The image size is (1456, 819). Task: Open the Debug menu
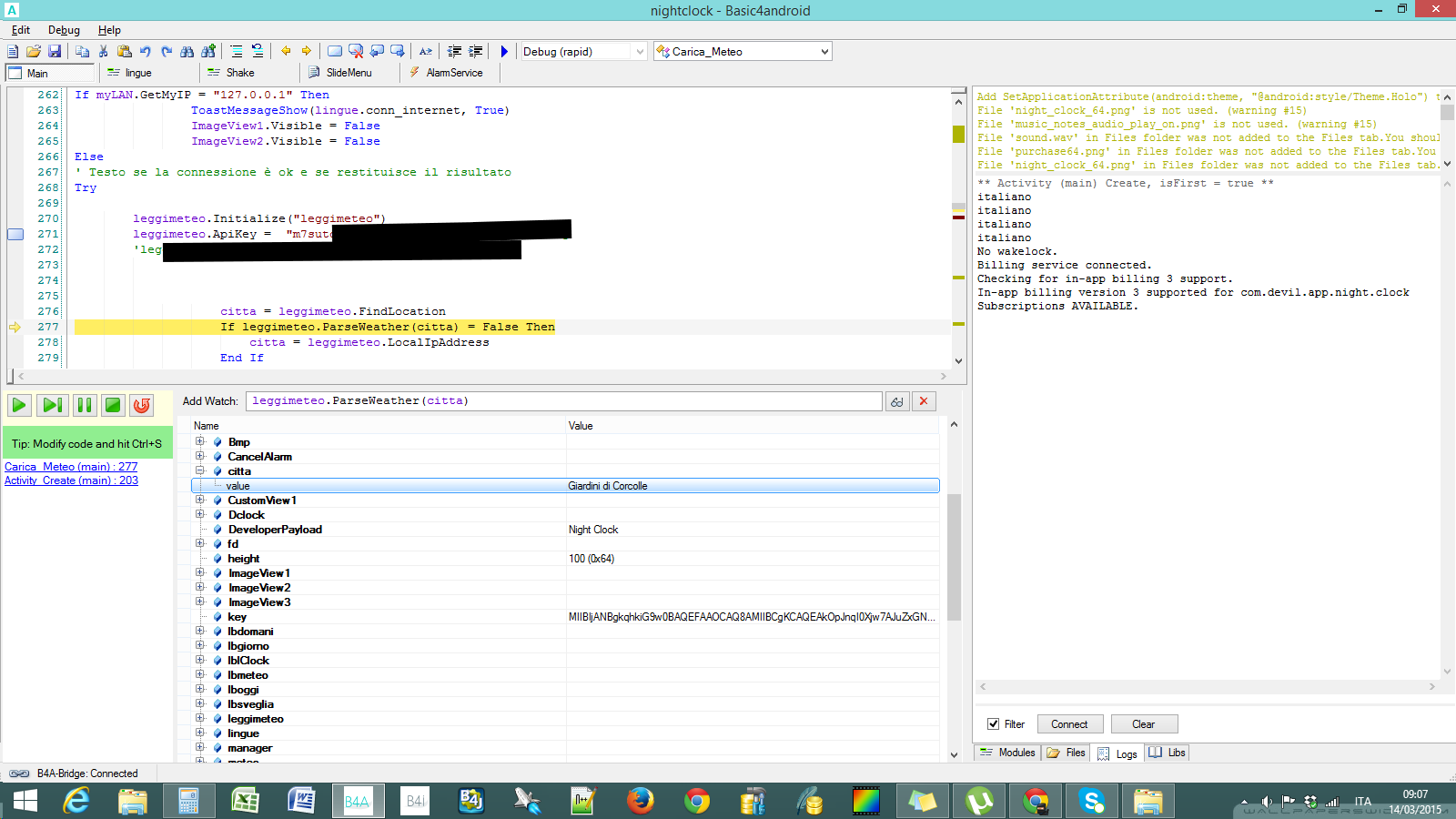click(64, 30)
